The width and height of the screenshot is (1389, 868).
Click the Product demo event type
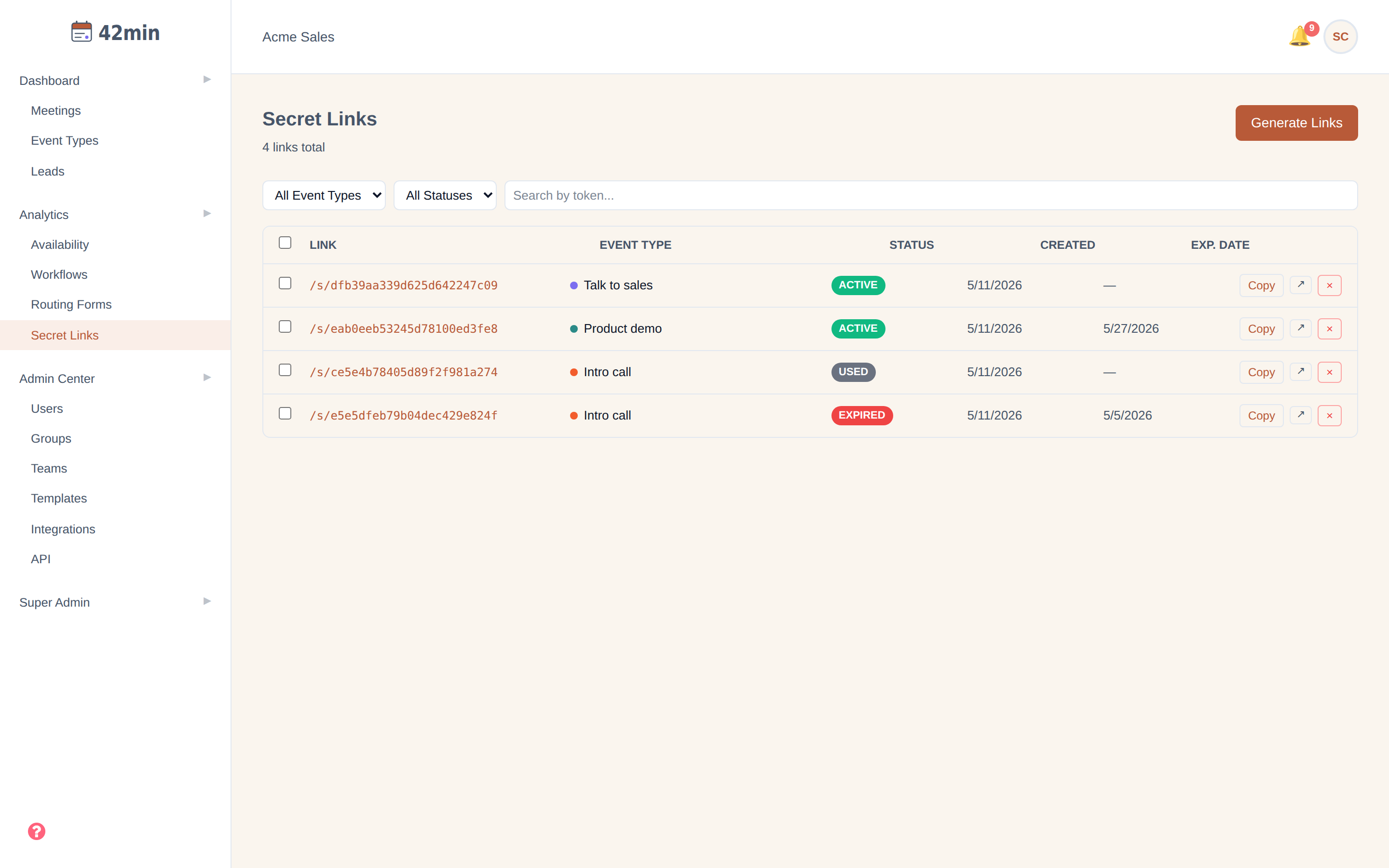click(622, 329)
